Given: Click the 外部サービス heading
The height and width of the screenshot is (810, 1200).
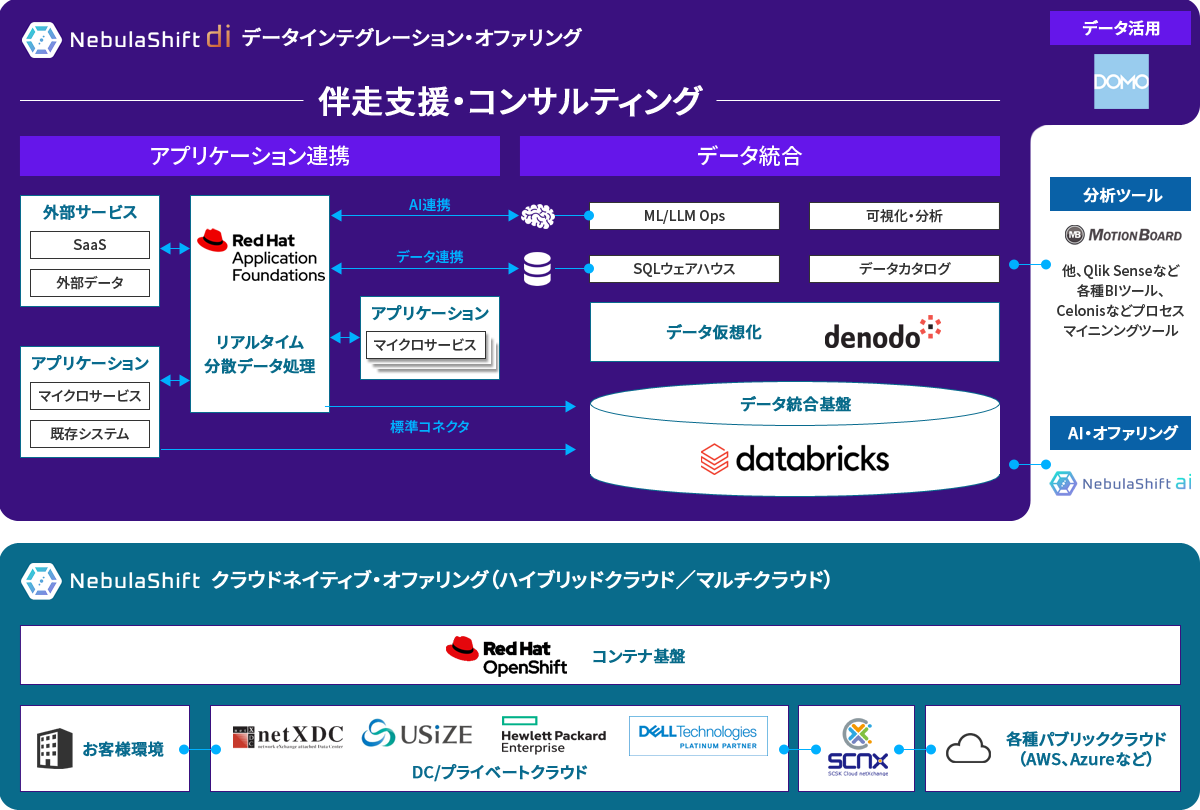Looking at the screenshot, I should click(90, 212).
